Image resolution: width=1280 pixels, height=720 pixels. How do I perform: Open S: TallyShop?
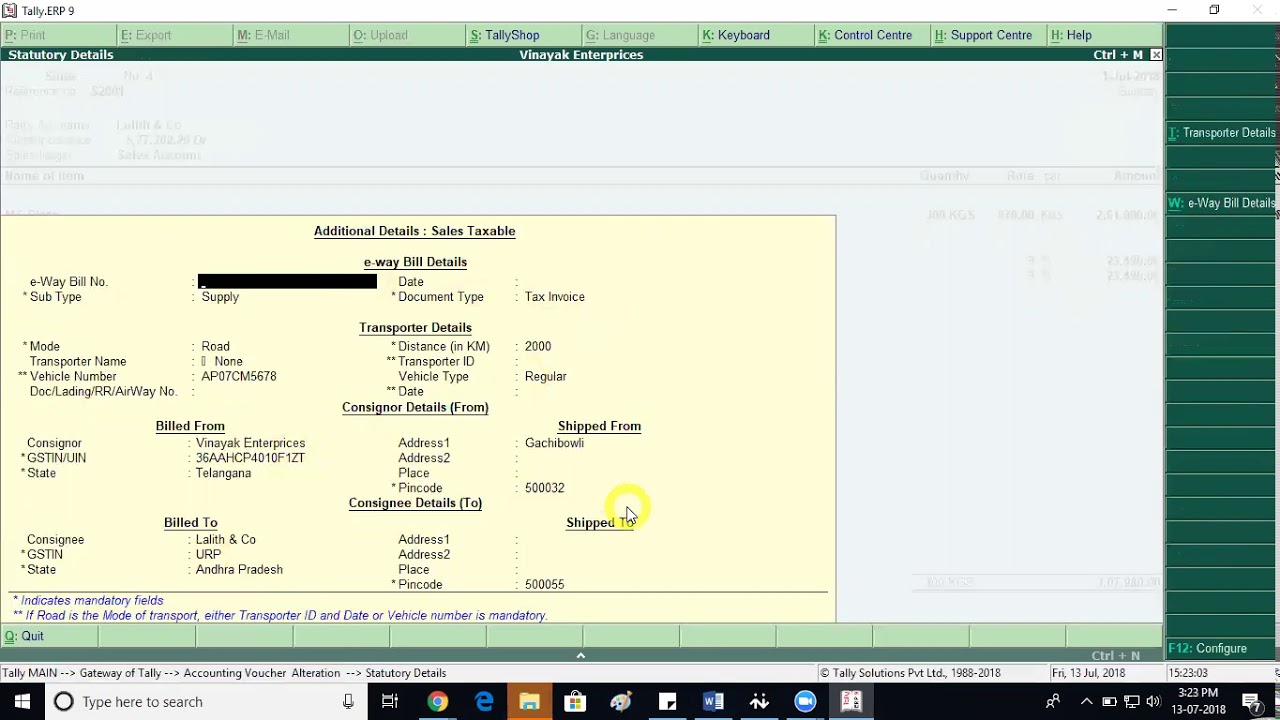522,35
